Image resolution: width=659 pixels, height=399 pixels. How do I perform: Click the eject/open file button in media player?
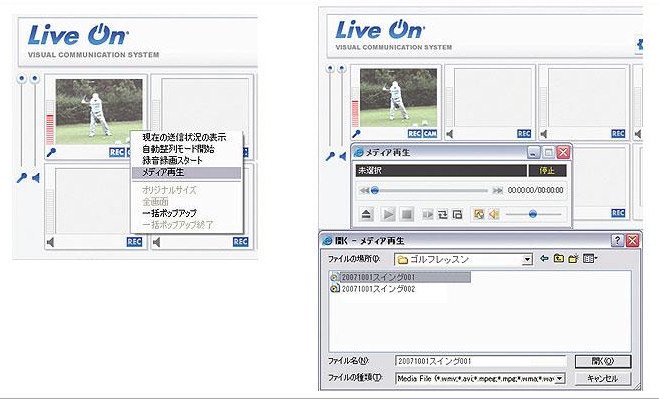367,214
